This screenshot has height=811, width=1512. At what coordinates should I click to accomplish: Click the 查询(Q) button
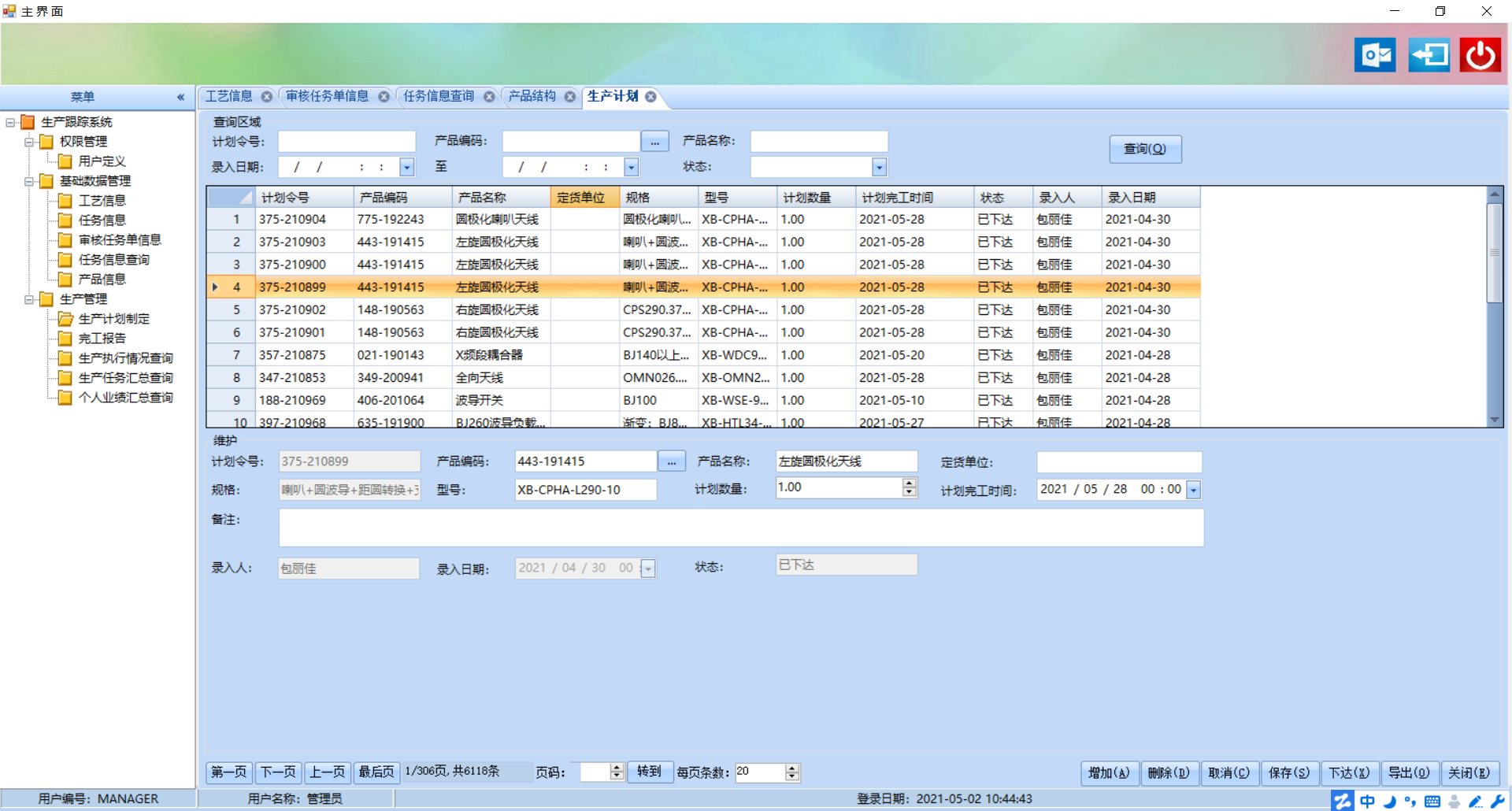[1145, 149]
